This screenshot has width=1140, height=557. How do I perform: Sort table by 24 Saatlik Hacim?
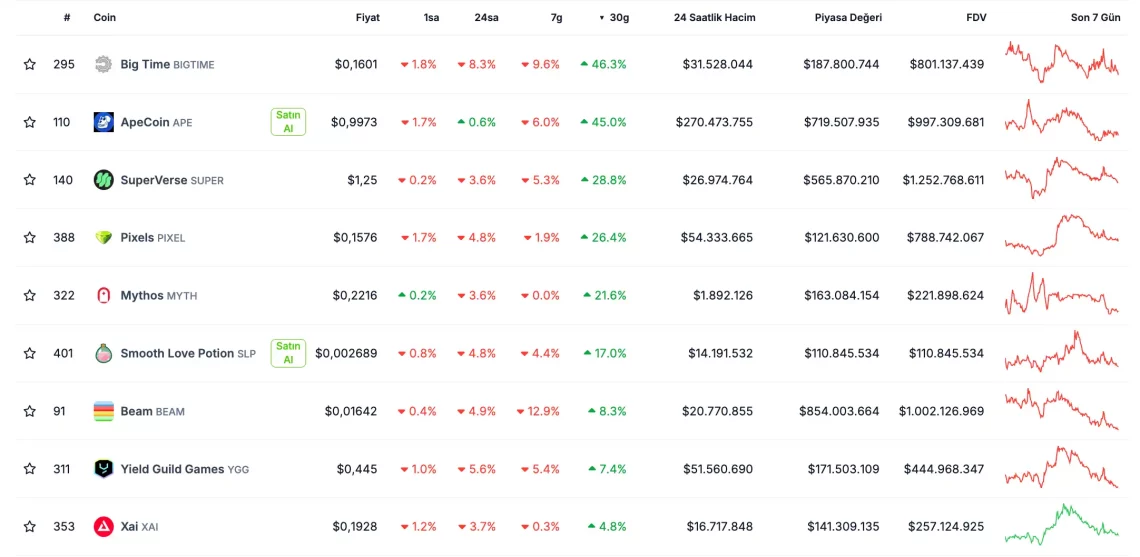714,17
